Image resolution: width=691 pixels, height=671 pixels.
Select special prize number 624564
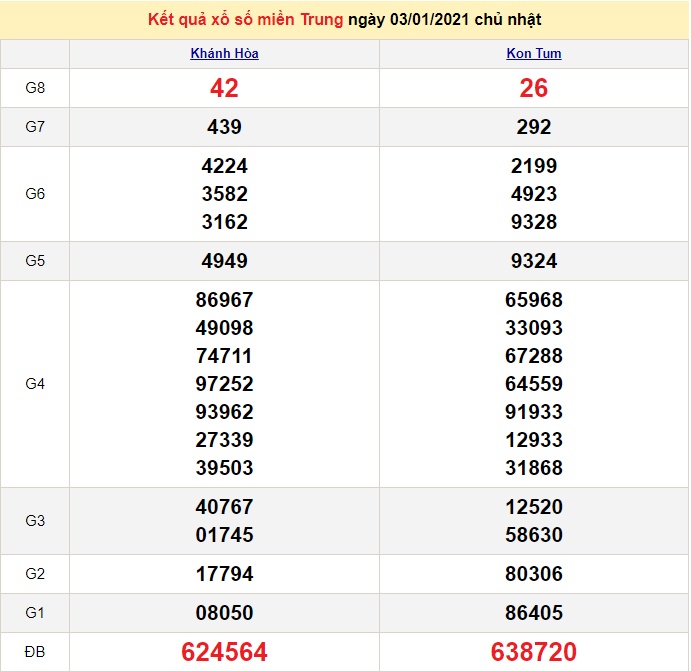pyautogui.click(x=224, y=653)
